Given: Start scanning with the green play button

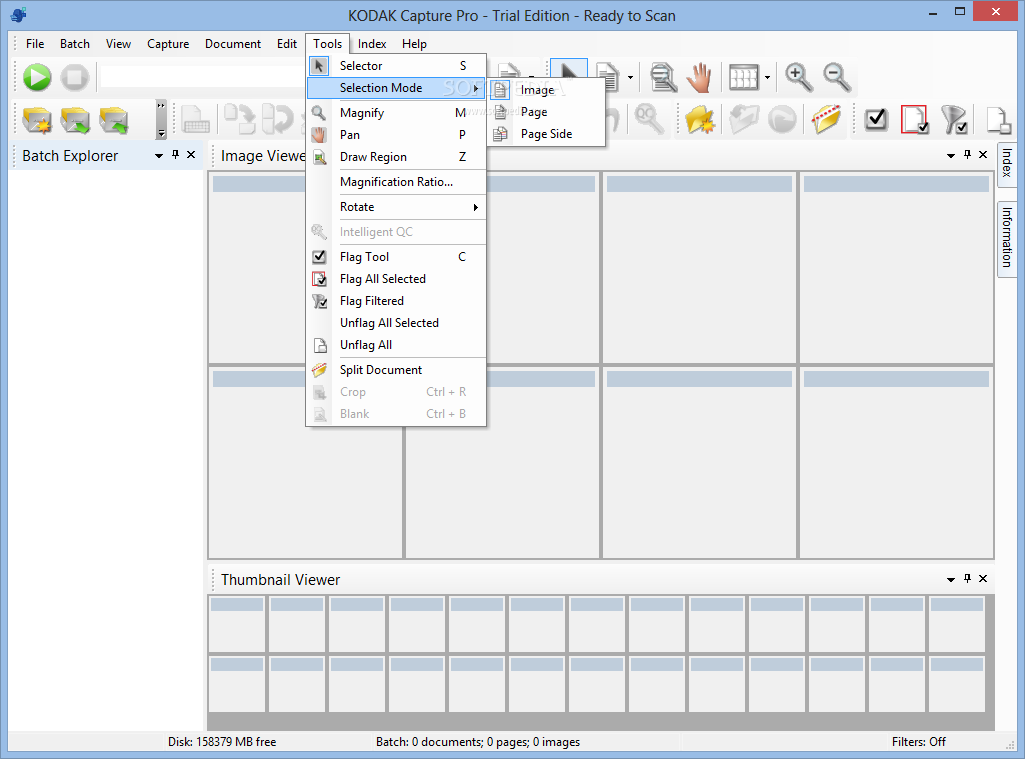Looking at the screenshot, I should [x=37, y=77].
